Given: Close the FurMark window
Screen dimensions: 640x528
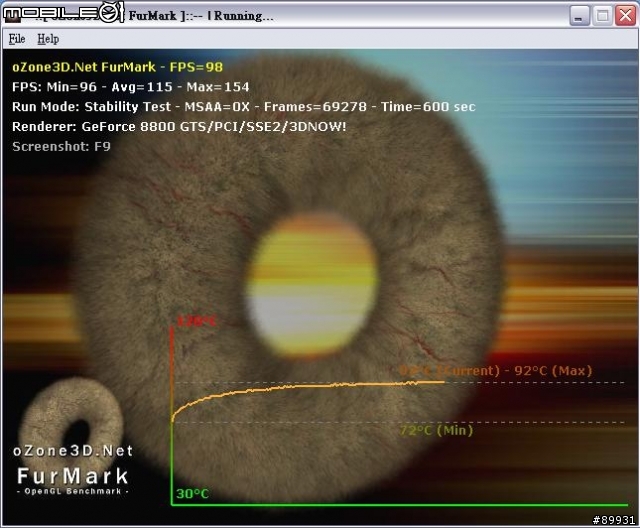Looking at the screenshot, I should pyautogui.click(x=625, y=16).
